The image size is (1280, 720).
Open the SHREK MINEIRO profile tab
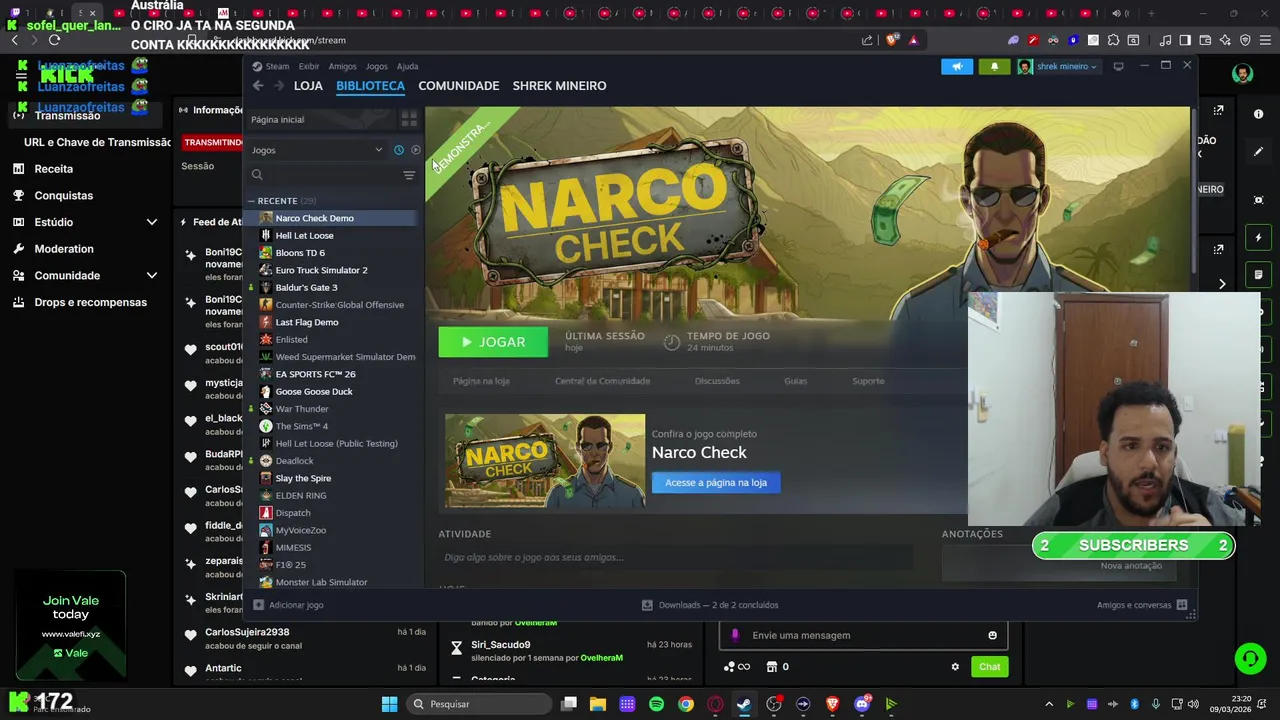[x=559, y=86]
